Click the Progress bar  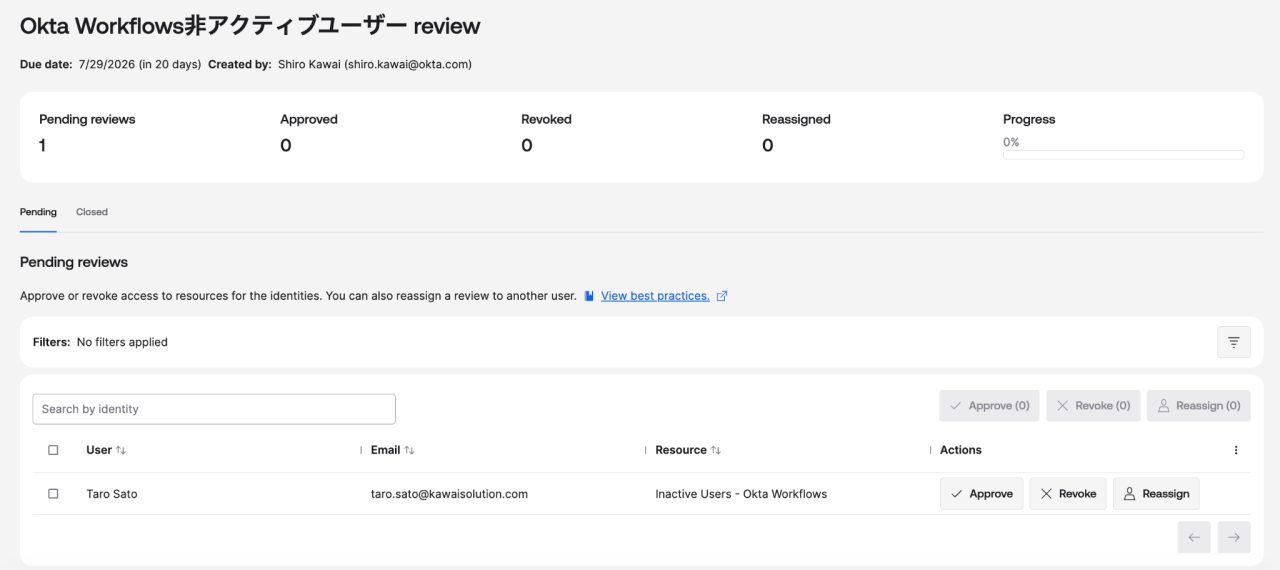[1123, 155]
